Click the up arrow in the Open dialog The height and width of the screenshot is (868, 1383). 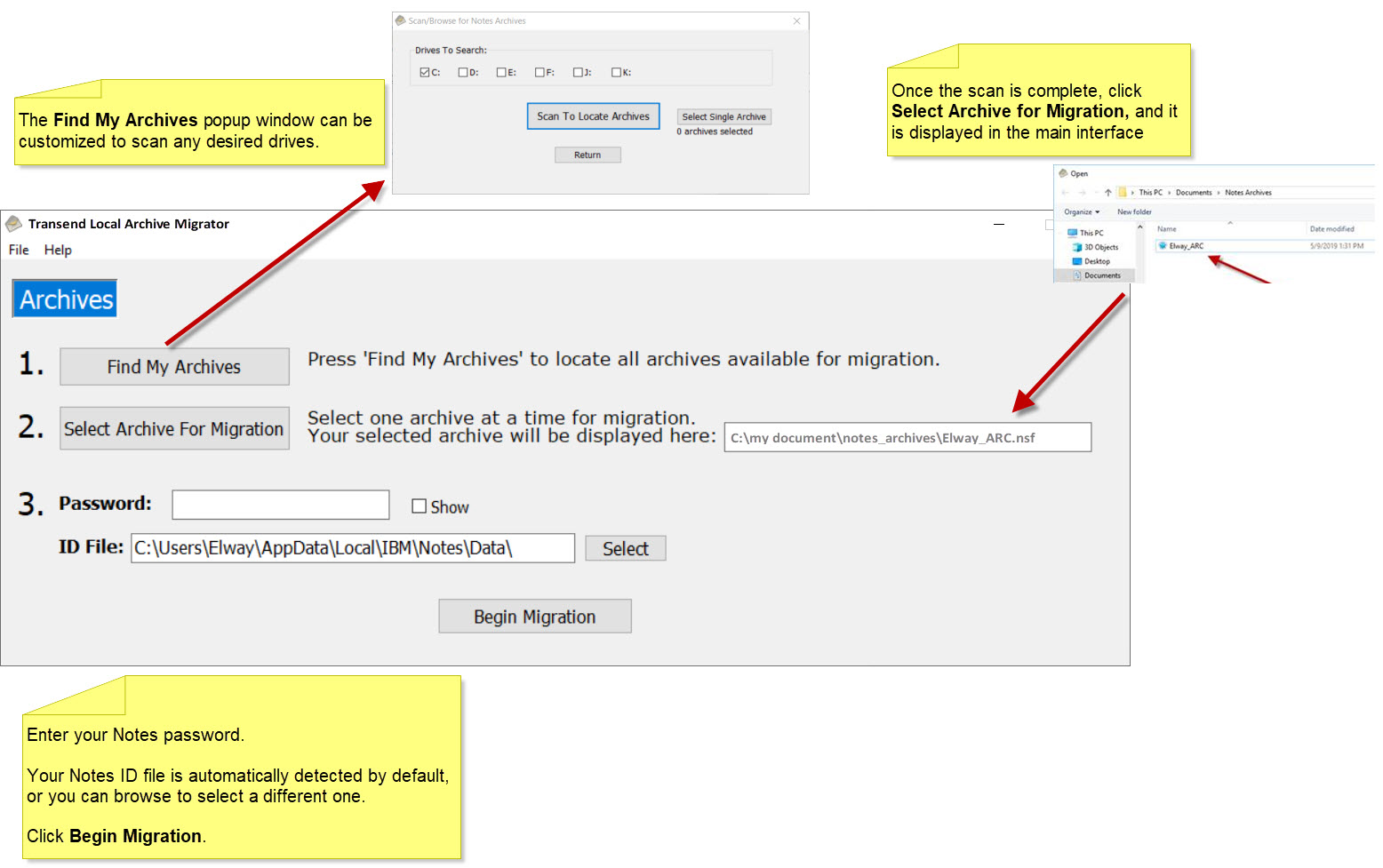[1108, 193]
